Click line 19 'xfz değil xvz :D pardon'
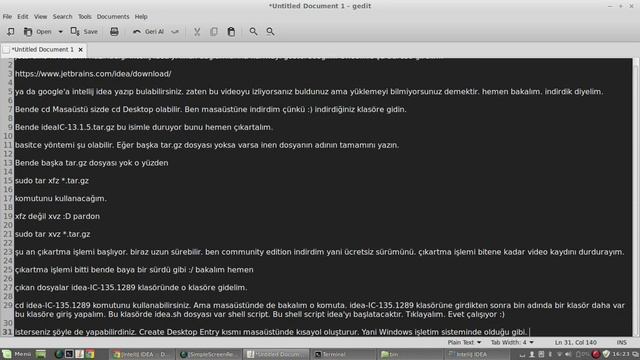 pyautogui.click(x=58, y=216)
